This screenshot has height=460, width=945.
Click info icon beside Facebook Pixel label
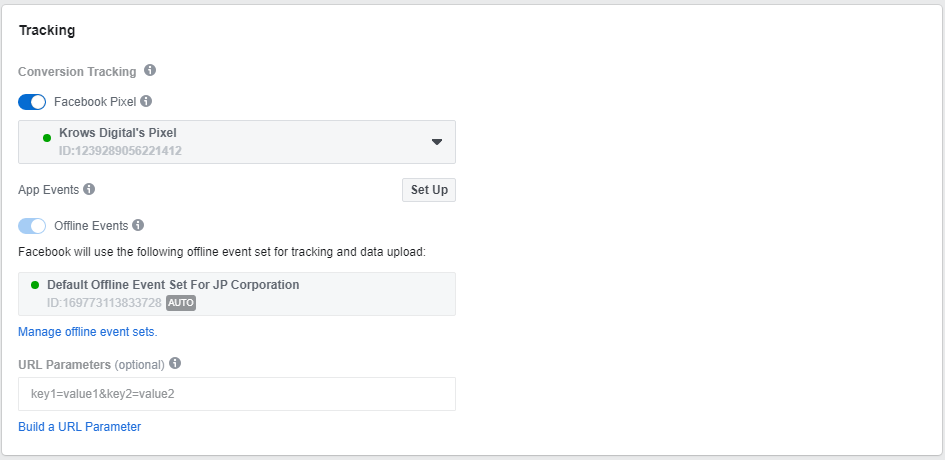(146, 101)
